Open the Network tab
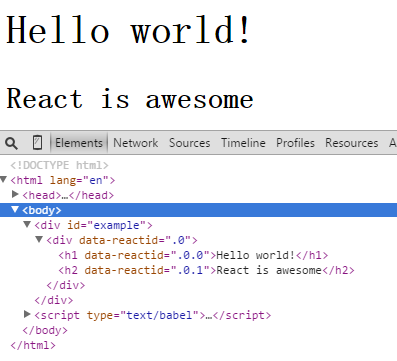 click(x=135, y=143)
